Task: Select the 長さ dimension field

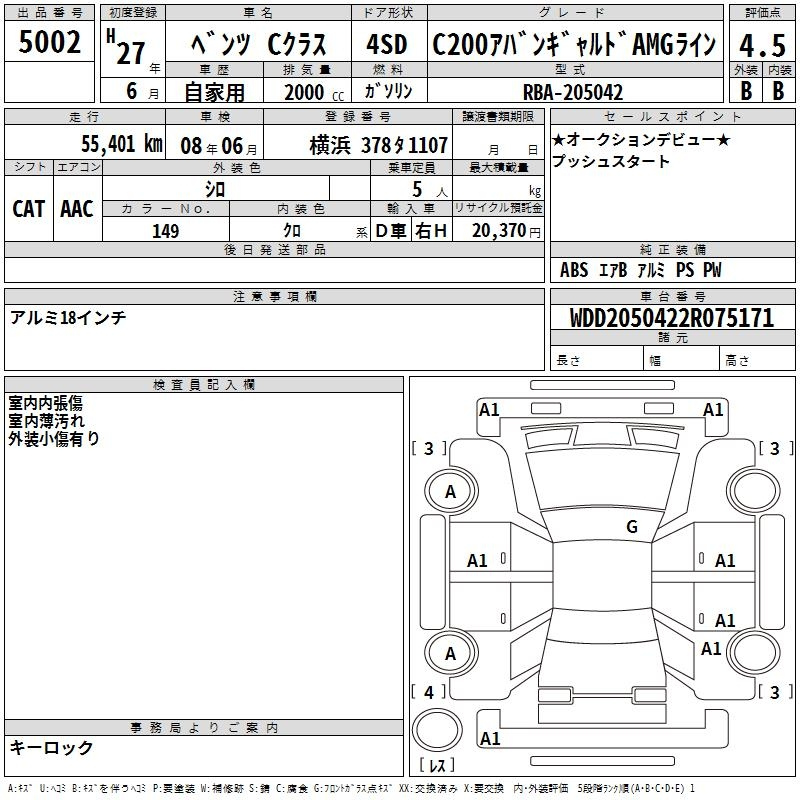Action: (596, 360)
